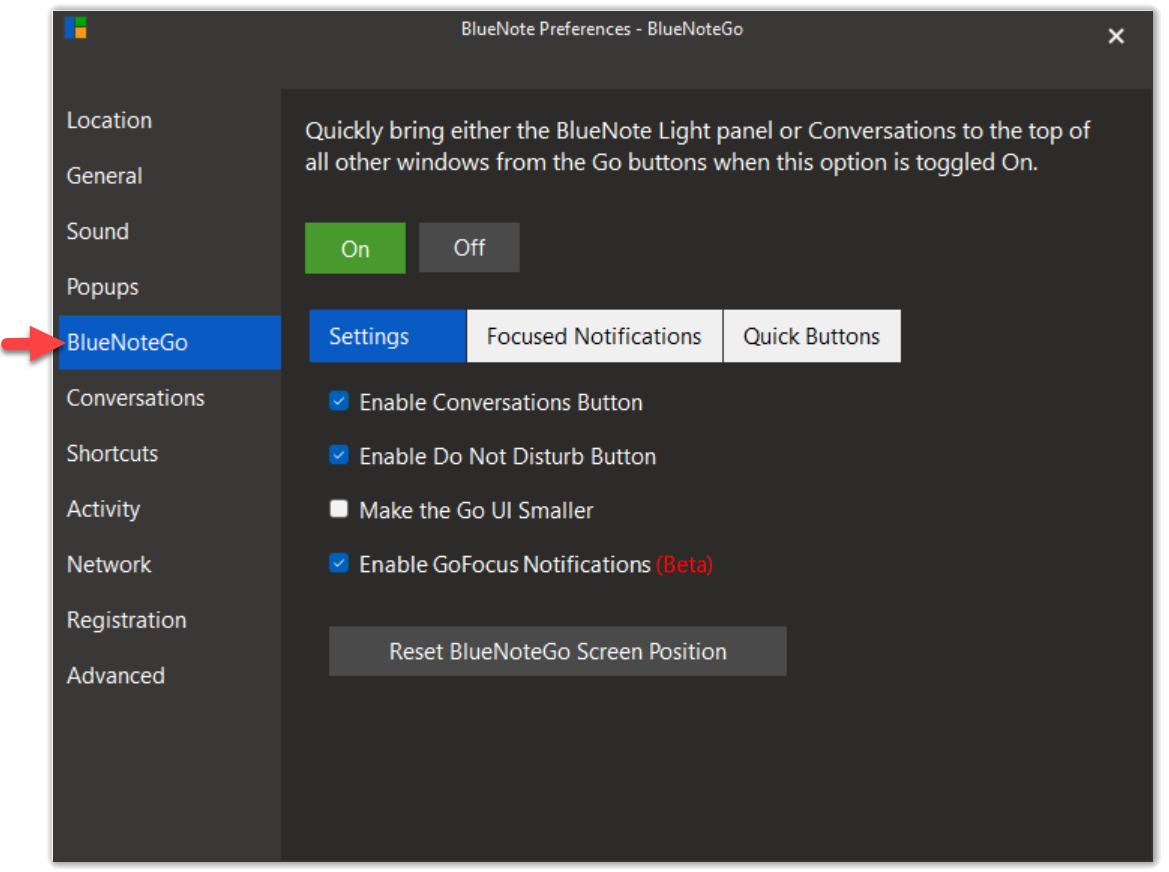Turn BlueNoteGo On with green button
Viewport: 1169px width, 872px height.
(x=355, y=248)
